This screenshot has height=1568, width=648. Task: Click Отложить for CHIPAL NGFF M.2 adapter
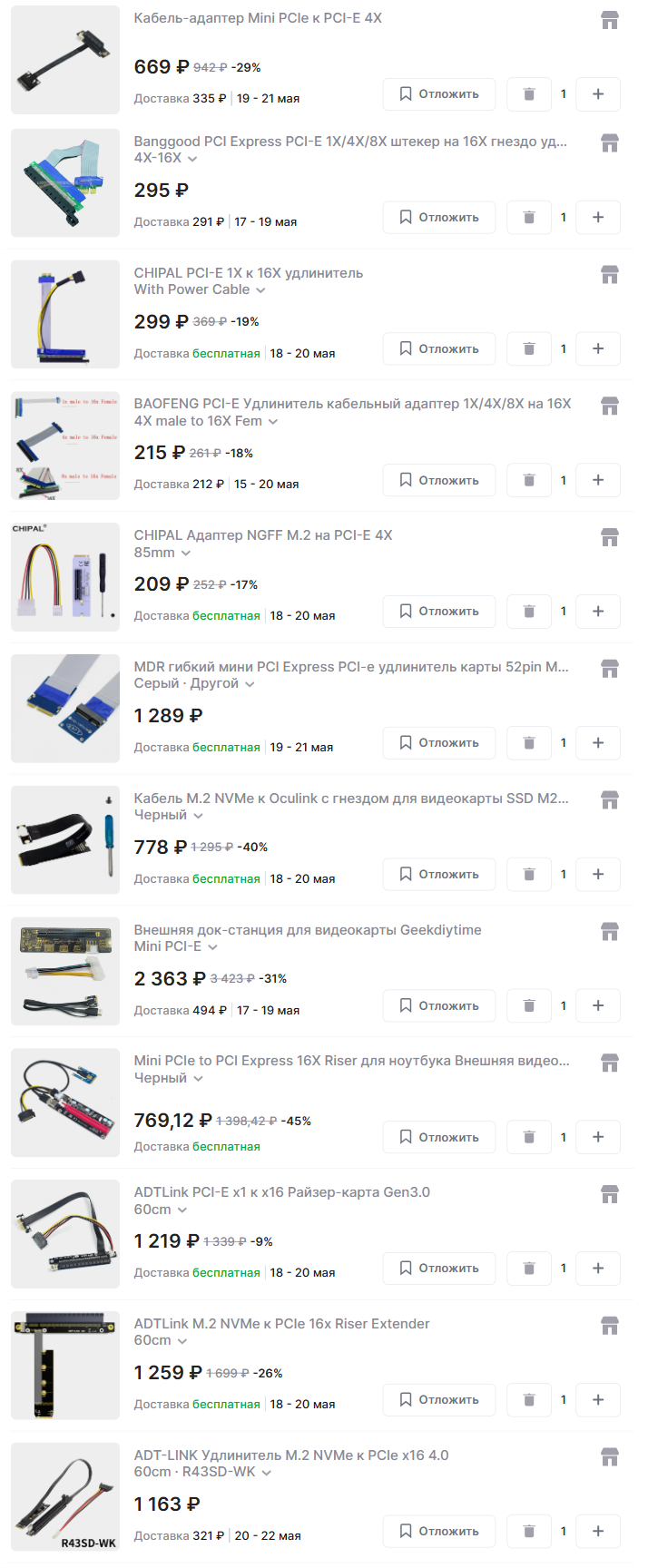coord(439,612)
